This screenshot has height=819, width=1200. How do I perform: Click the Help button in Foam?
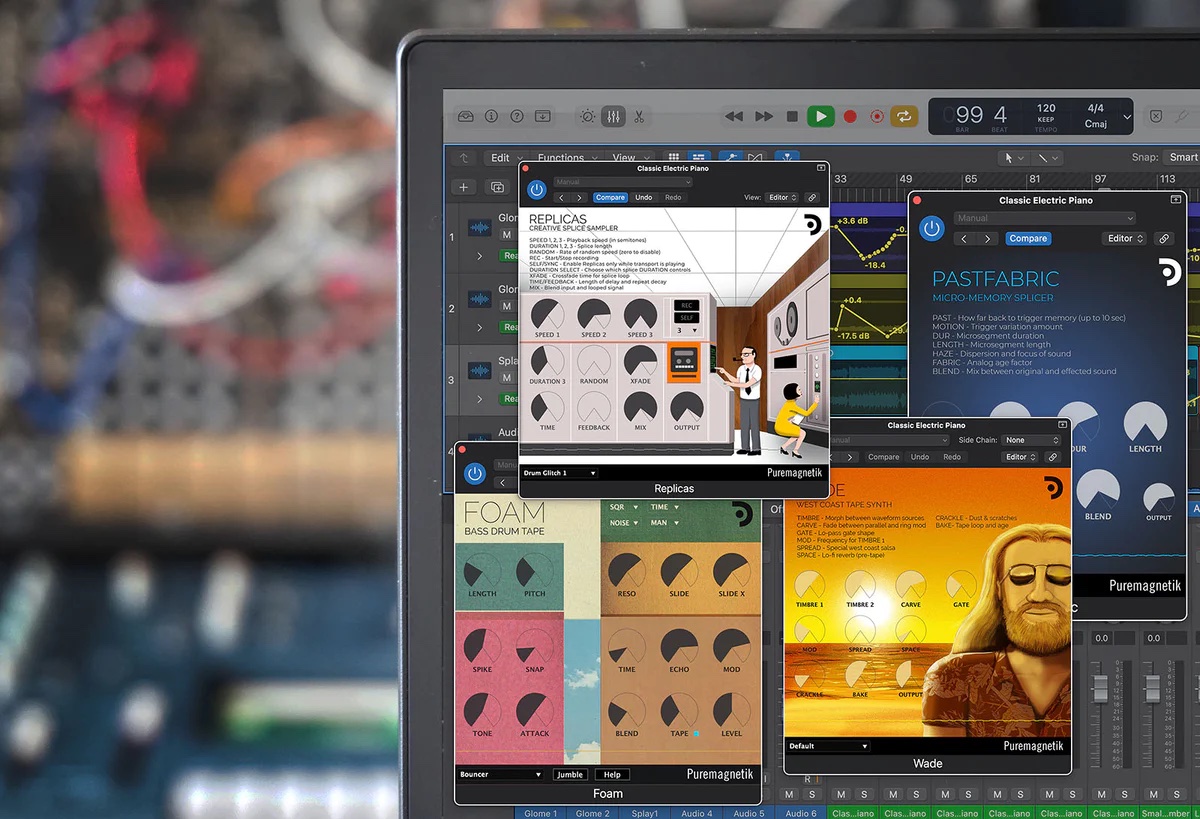click(x=612, y=774)
